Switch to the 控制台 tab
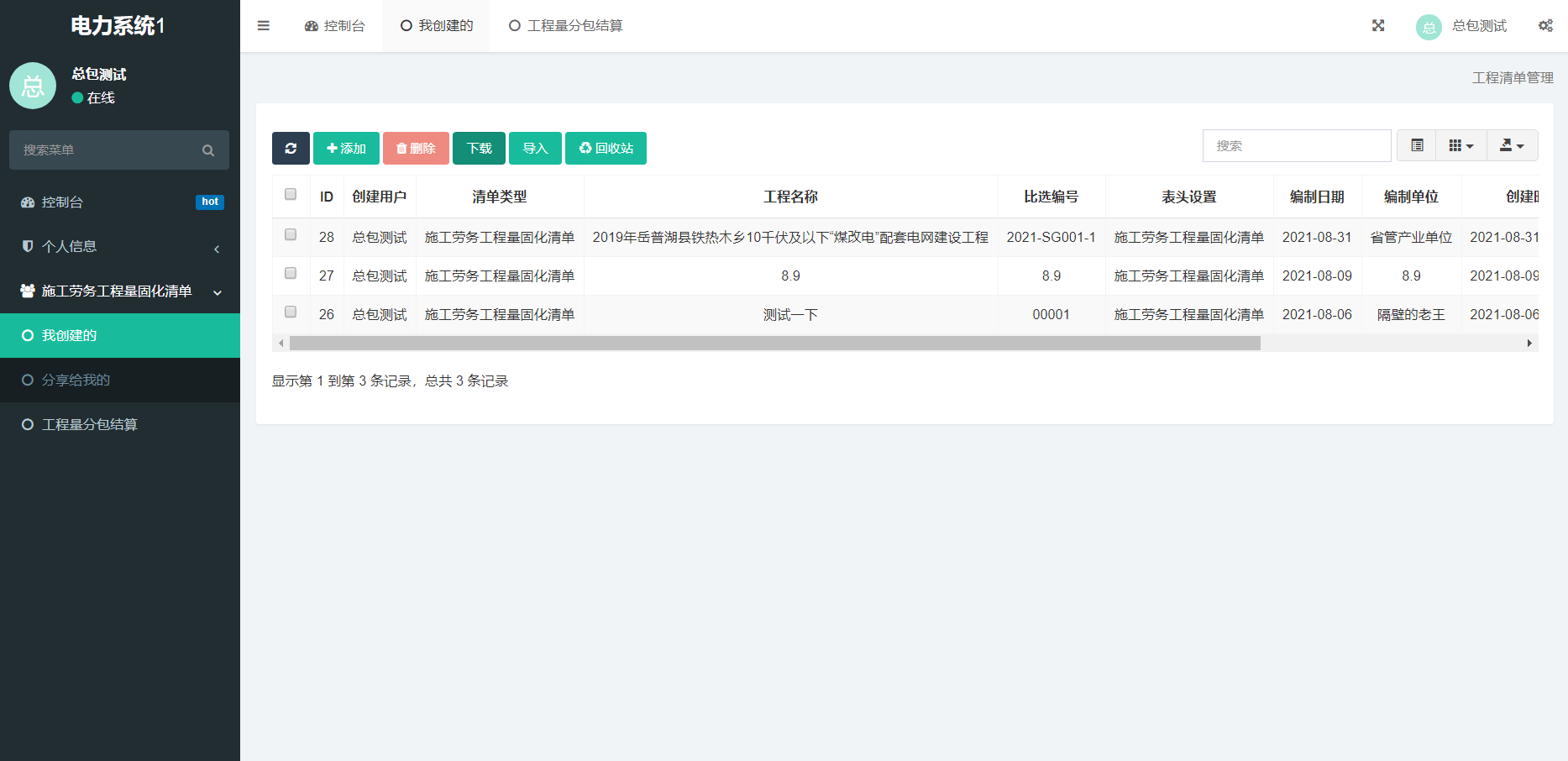 point(335,26)
